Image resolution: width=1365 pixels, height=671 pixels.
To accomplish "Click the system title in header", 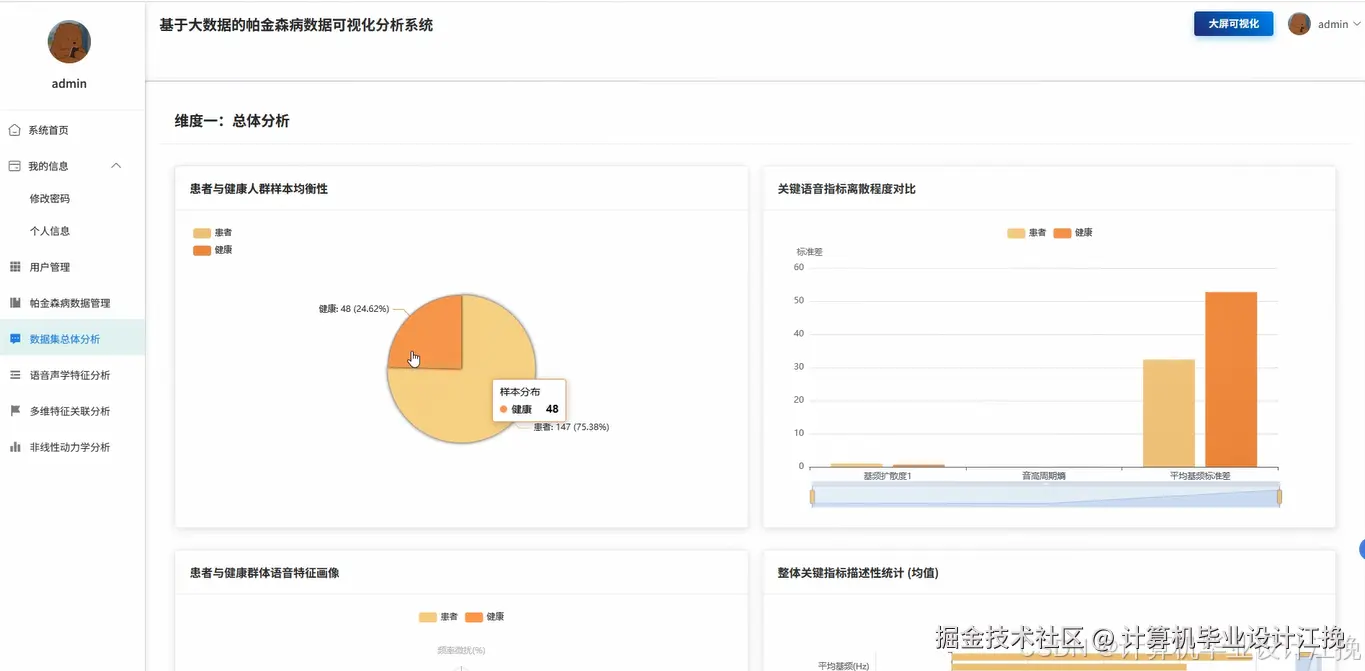I will point(296,25).
